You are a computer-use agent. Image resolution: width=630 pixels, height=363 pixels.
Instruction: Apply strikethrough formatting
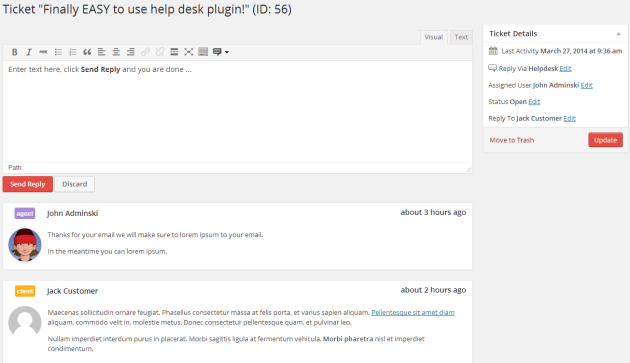click(x=43, y=52)
